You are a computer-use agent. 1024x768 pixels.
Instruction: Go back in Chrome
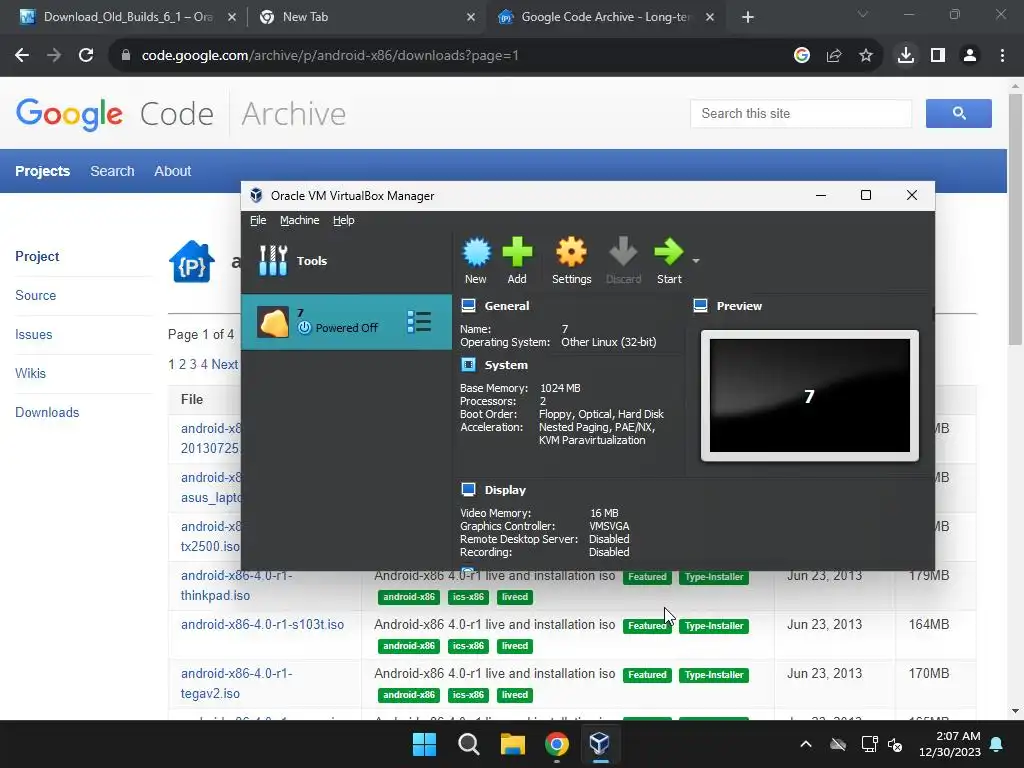22,56
